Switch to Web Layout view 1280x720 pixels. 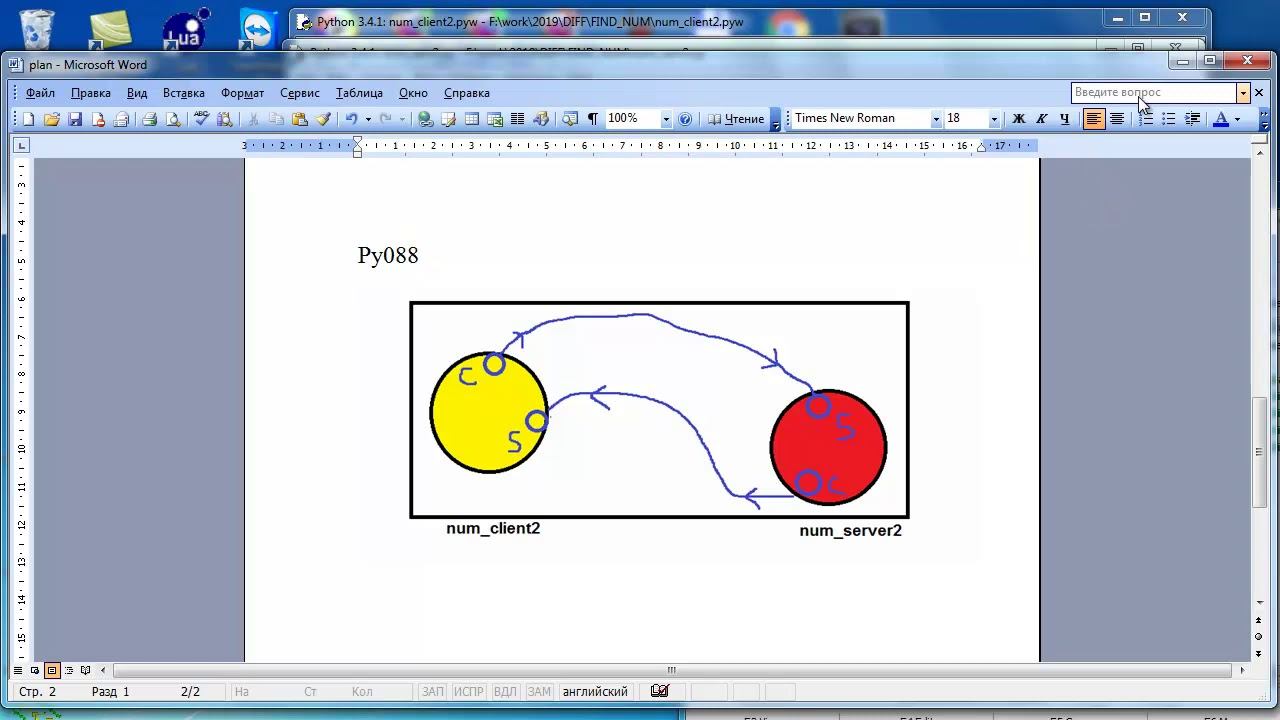pyautogui.click(x=35, y=670)
